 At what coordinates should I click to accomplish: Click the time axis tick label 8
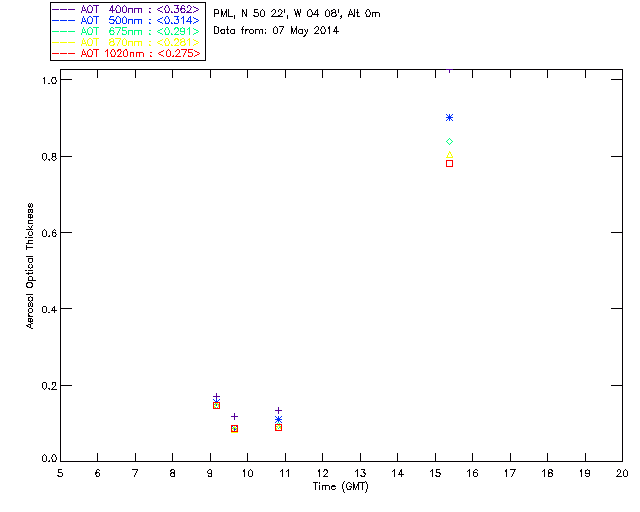point(173,473)
